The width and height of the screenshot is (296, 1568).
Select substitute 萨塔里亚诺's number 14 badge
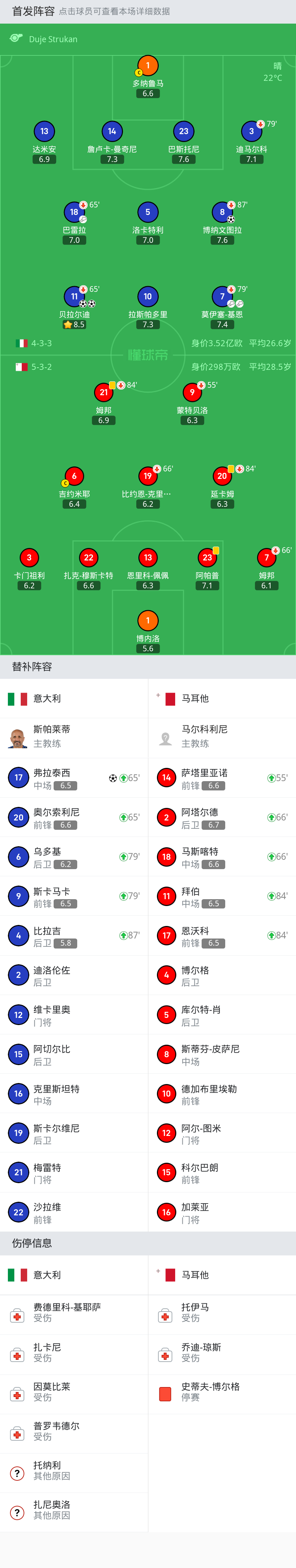coord(167,777)
